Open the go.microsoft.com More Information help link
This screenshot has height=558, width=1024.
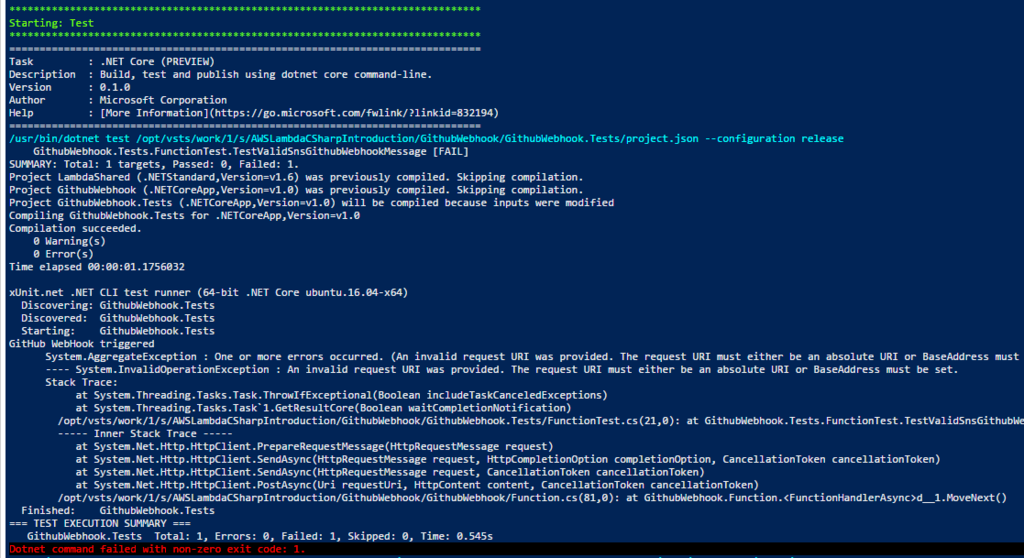point(299,113)
